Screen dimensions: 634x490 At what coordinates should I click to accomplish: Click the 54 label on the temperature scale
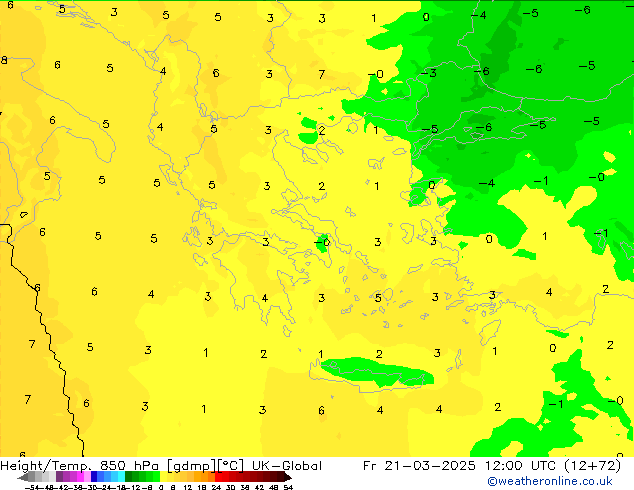288,488
